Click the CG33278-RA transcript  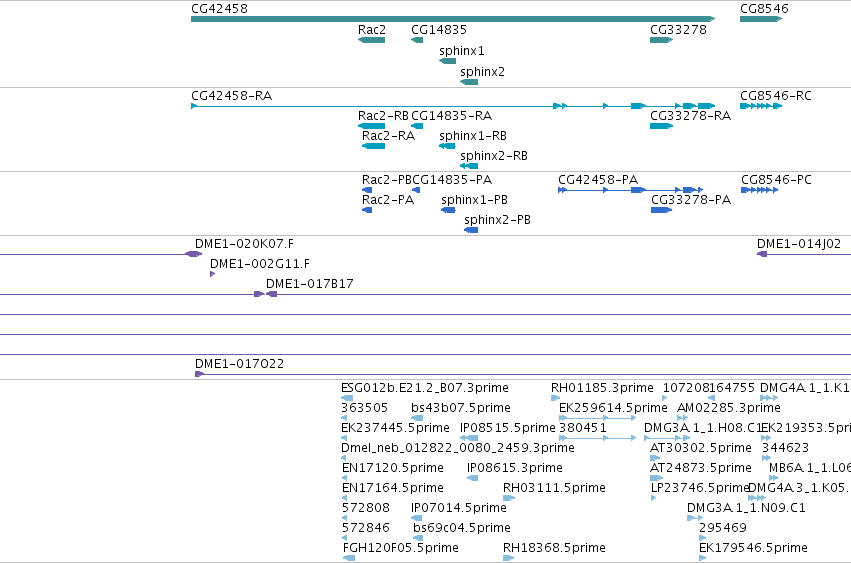tap(662, 126)
